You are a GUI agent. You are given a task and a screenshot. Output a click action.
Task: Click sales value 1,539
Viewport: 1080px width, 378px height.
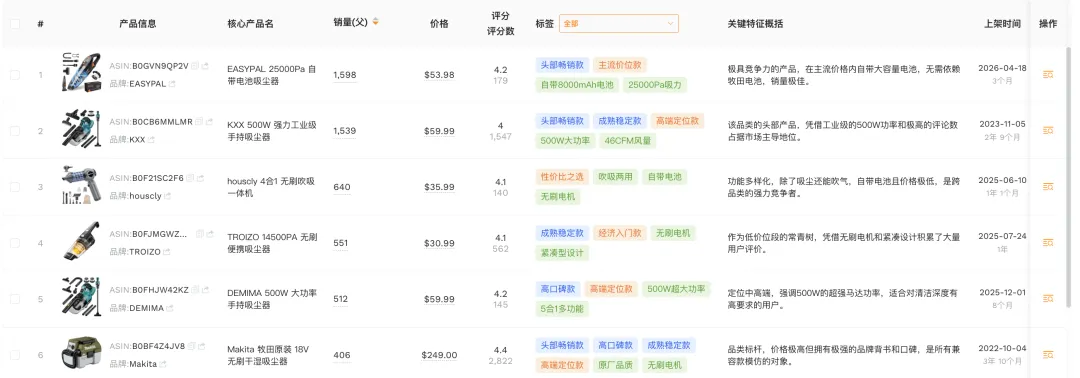[344, 131]
